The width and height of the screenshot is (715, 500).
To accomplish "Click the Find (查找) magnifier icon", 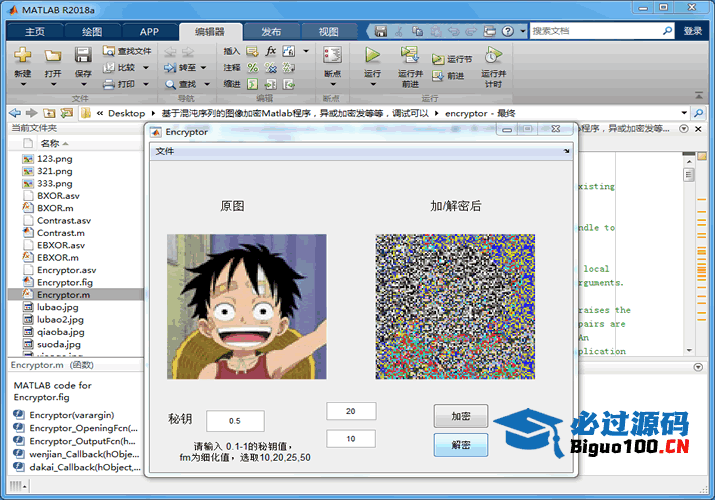I will point(170,84).
